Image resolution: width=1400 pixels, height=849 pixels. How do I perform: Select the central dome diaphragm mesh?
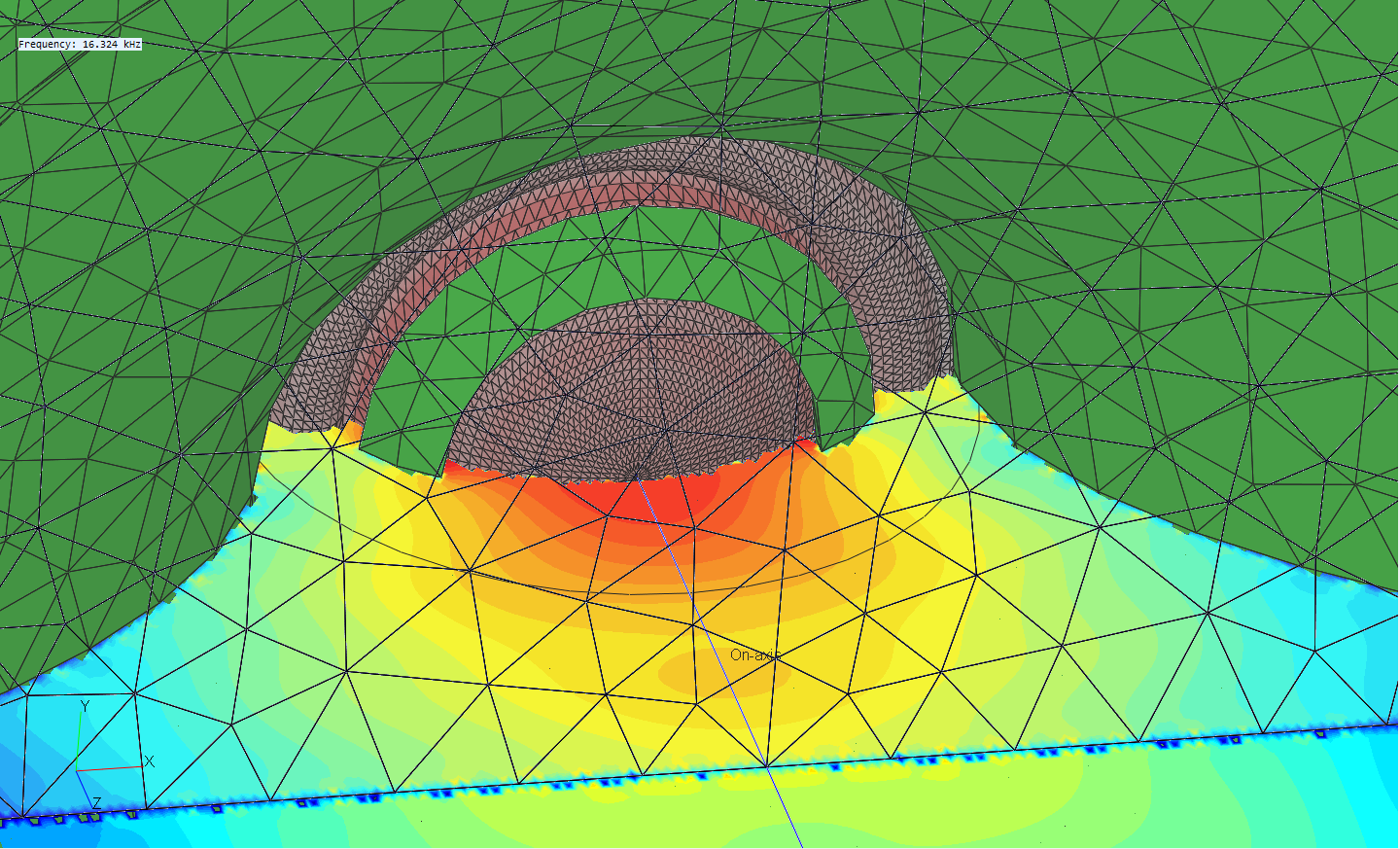[632, 389]
